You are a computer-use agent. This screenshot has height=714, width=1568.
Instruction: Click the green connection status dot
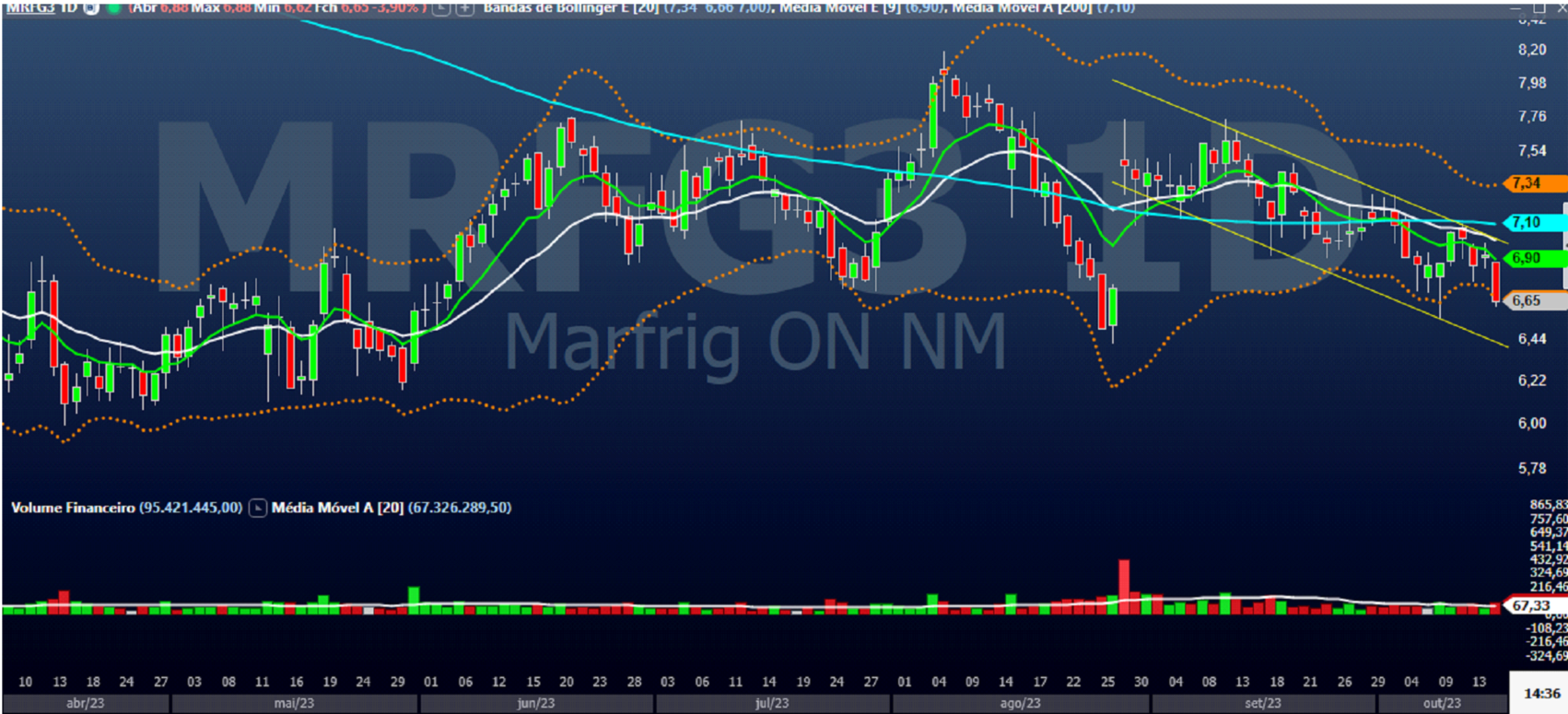pos(114,7)
